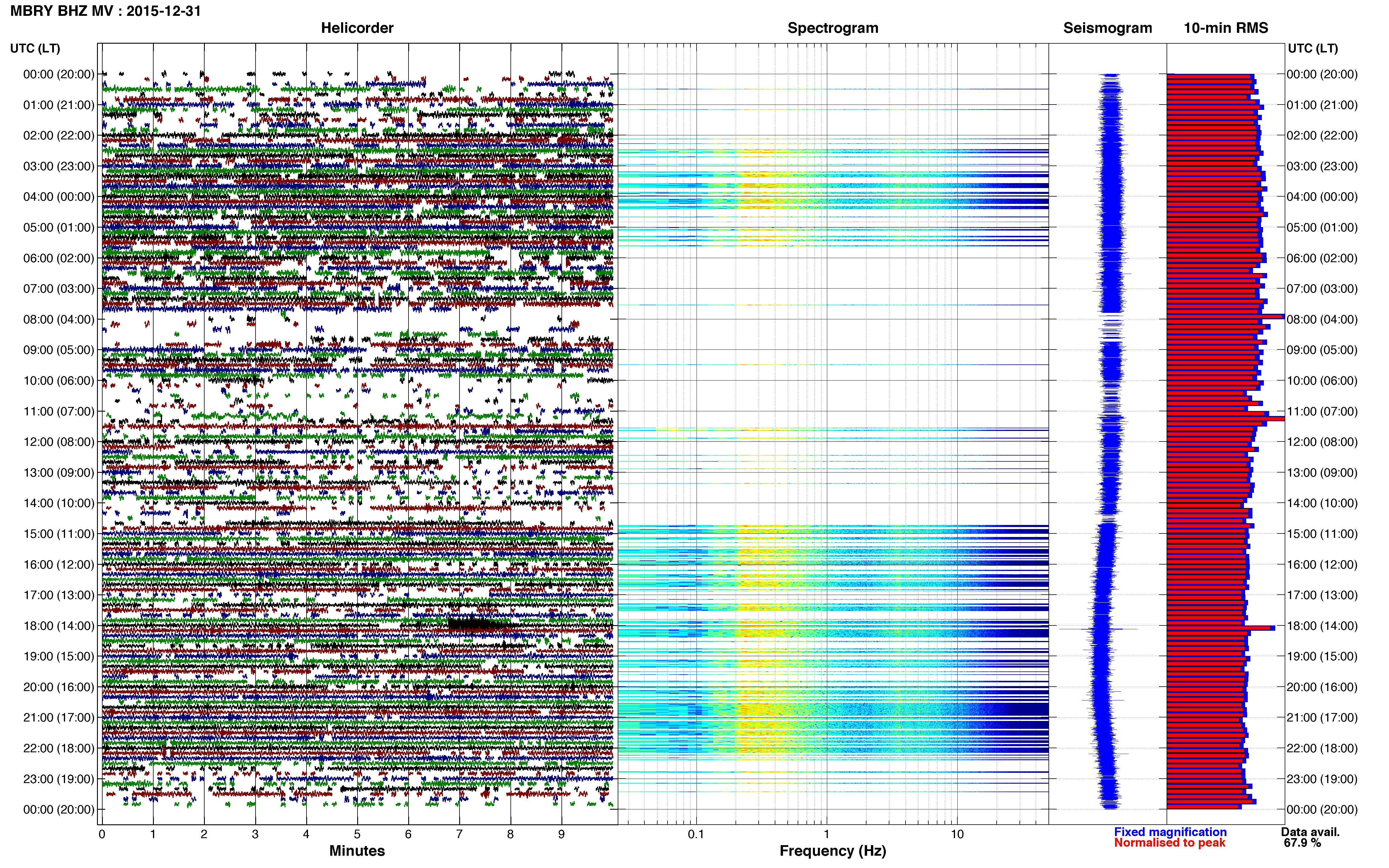The height and width of the screenshot is (868, 1389).
Task: Click the left '03:00 (23:00)' time label
Action: [x=59, y=166]
